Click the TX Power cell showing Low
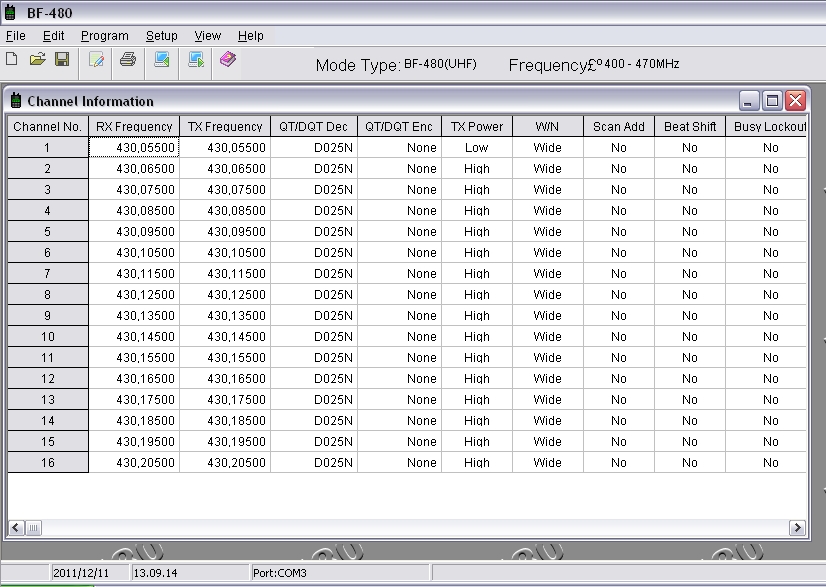 click(477, 148)
